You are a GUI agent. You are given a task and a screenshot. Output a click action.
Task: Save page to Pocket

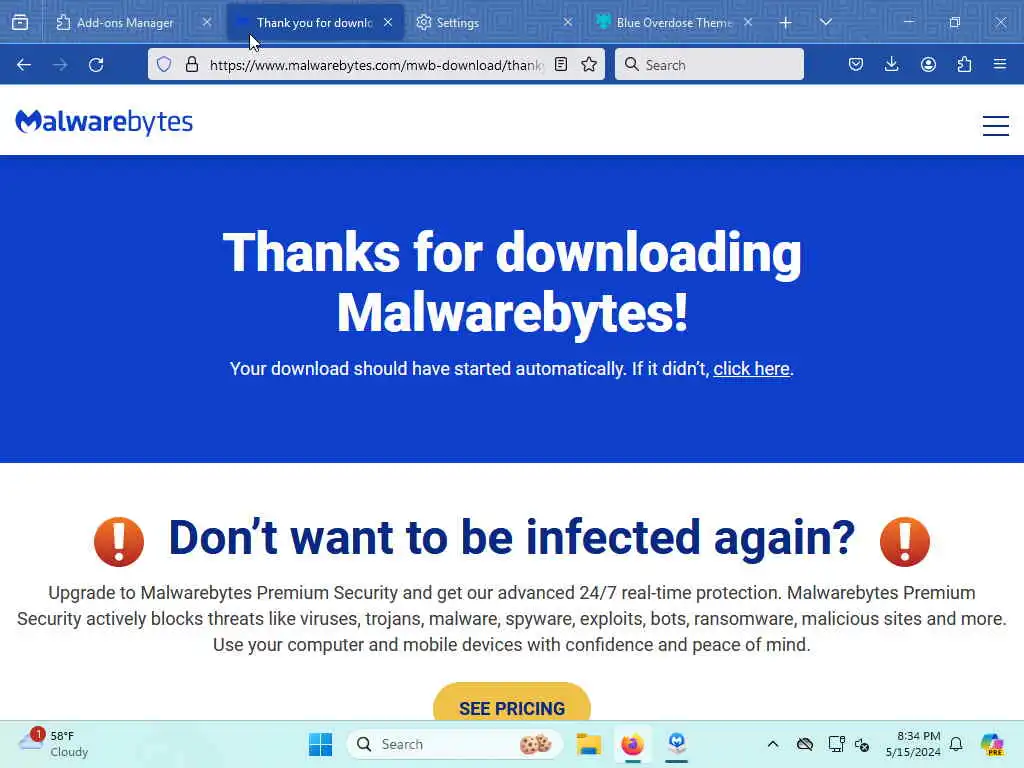[x=856, y=64]
